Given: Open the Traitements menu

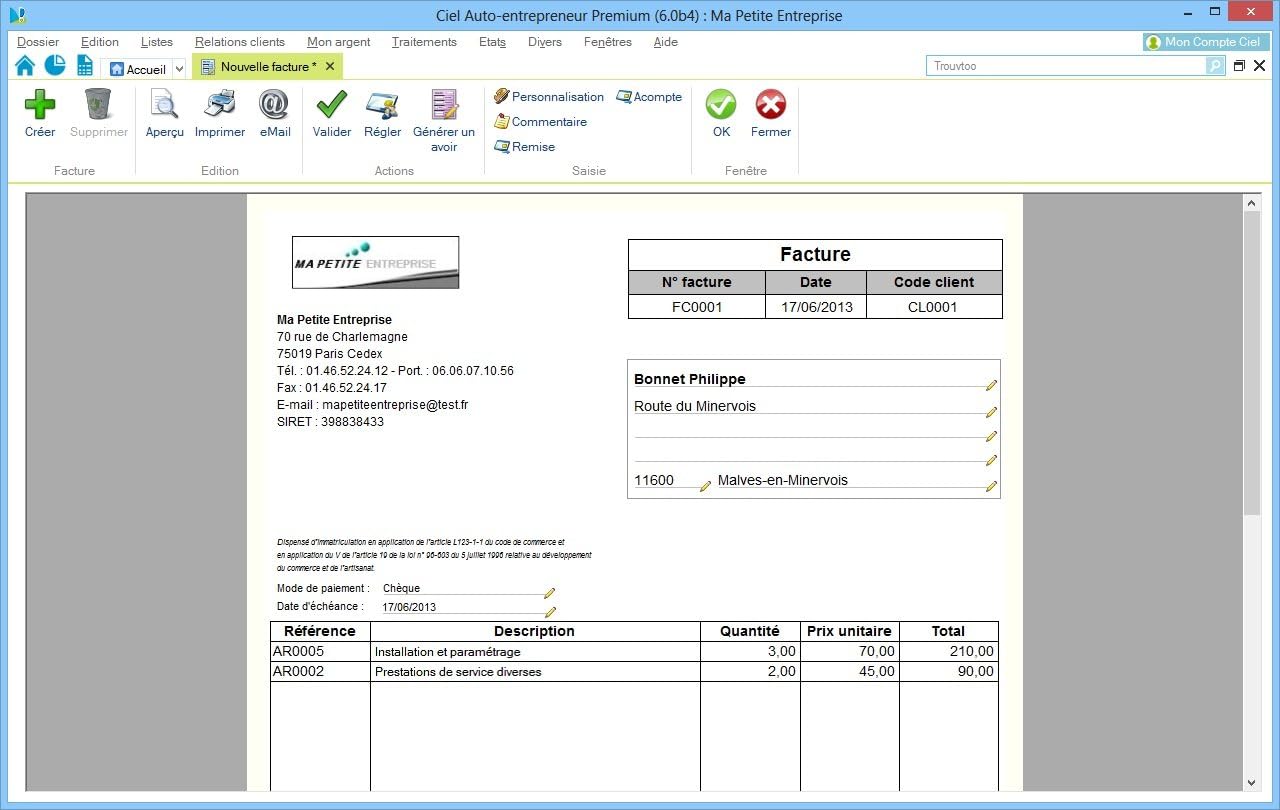Looking at the screenshot, I should [x=424, y=42].
